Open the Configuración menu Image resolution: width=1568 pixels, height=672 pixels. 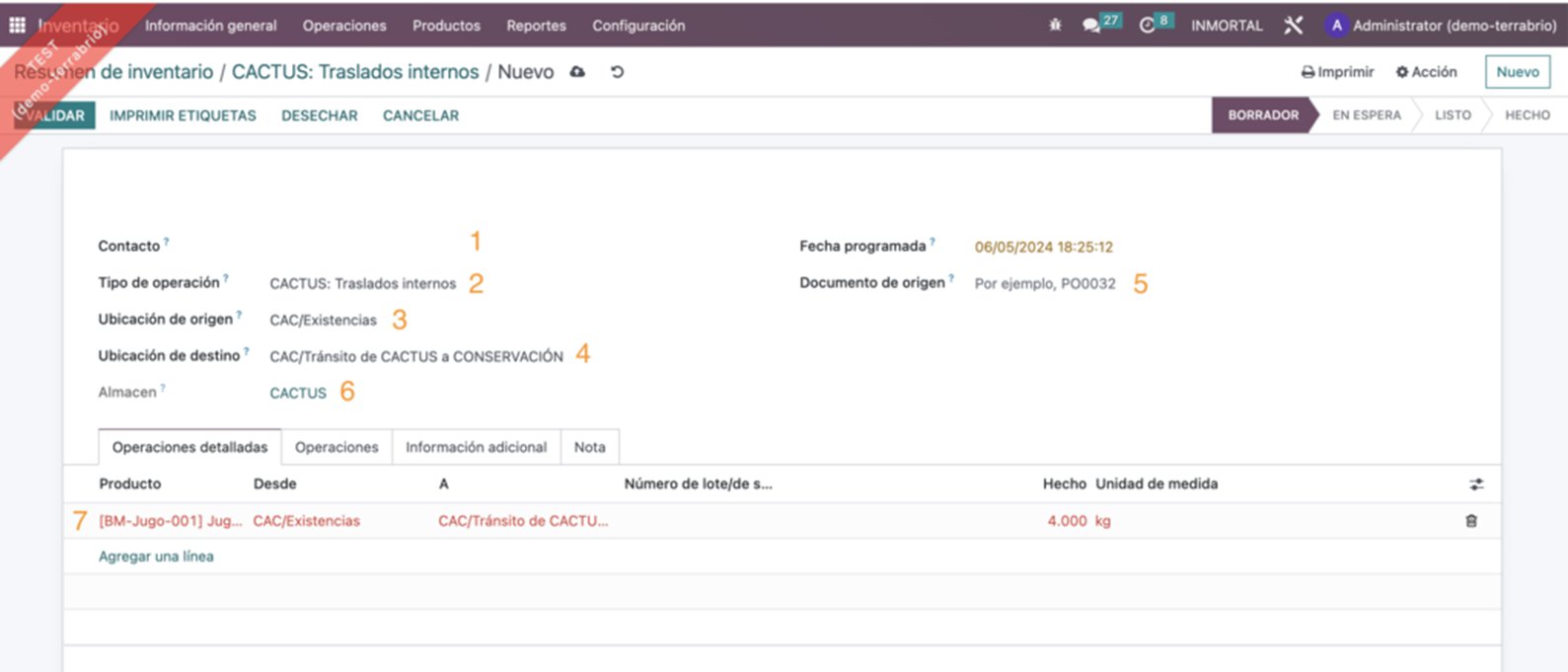coord(638,26)
